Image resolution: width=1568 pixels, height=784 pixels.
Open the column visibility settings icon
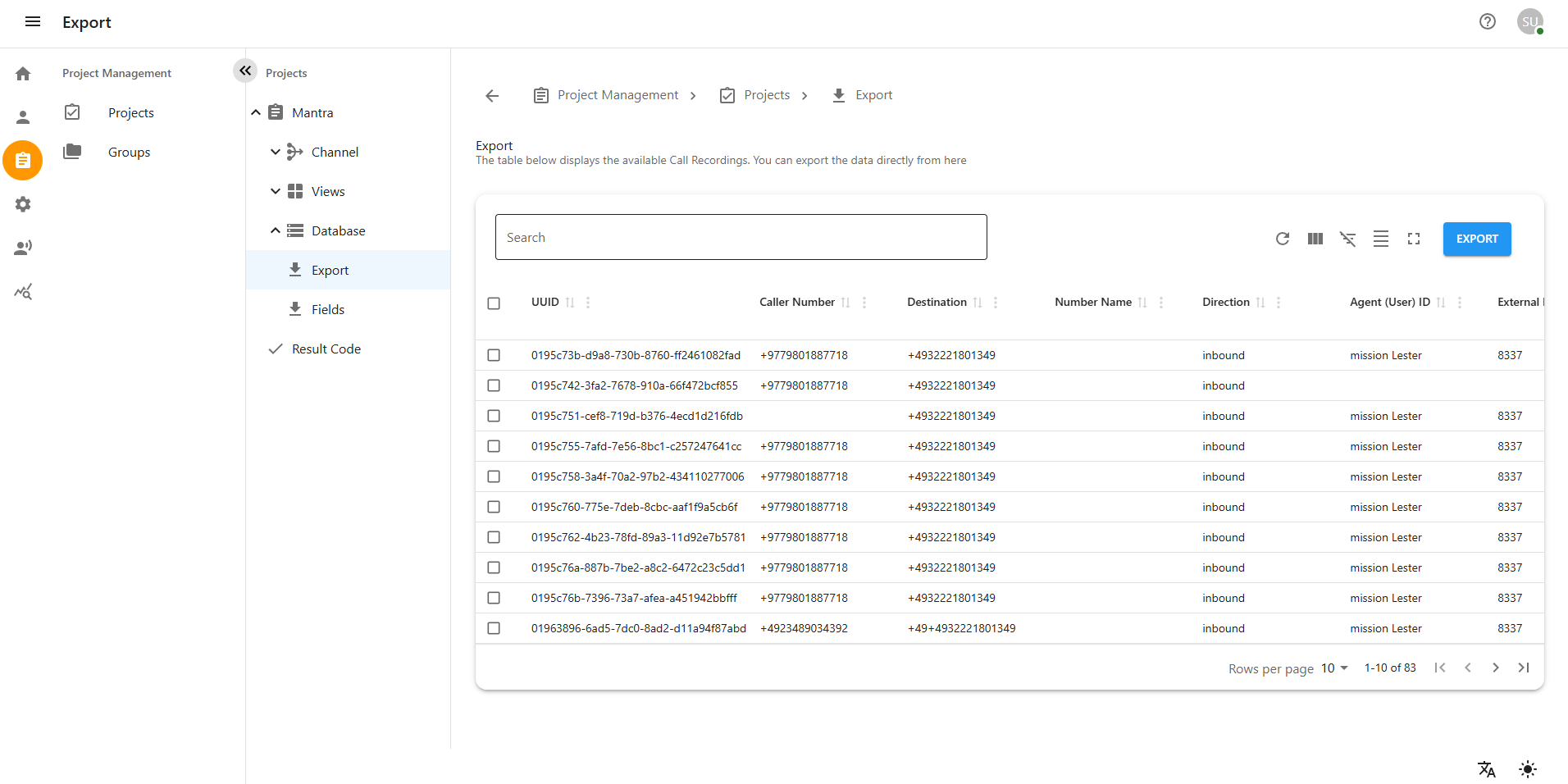1315,239
